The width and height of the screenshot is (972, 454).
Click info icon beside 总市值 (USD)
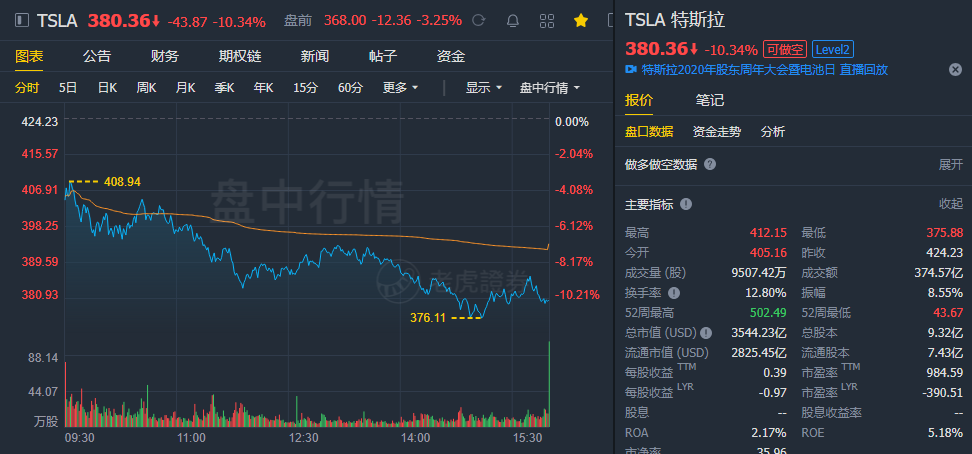click(708, 333)
